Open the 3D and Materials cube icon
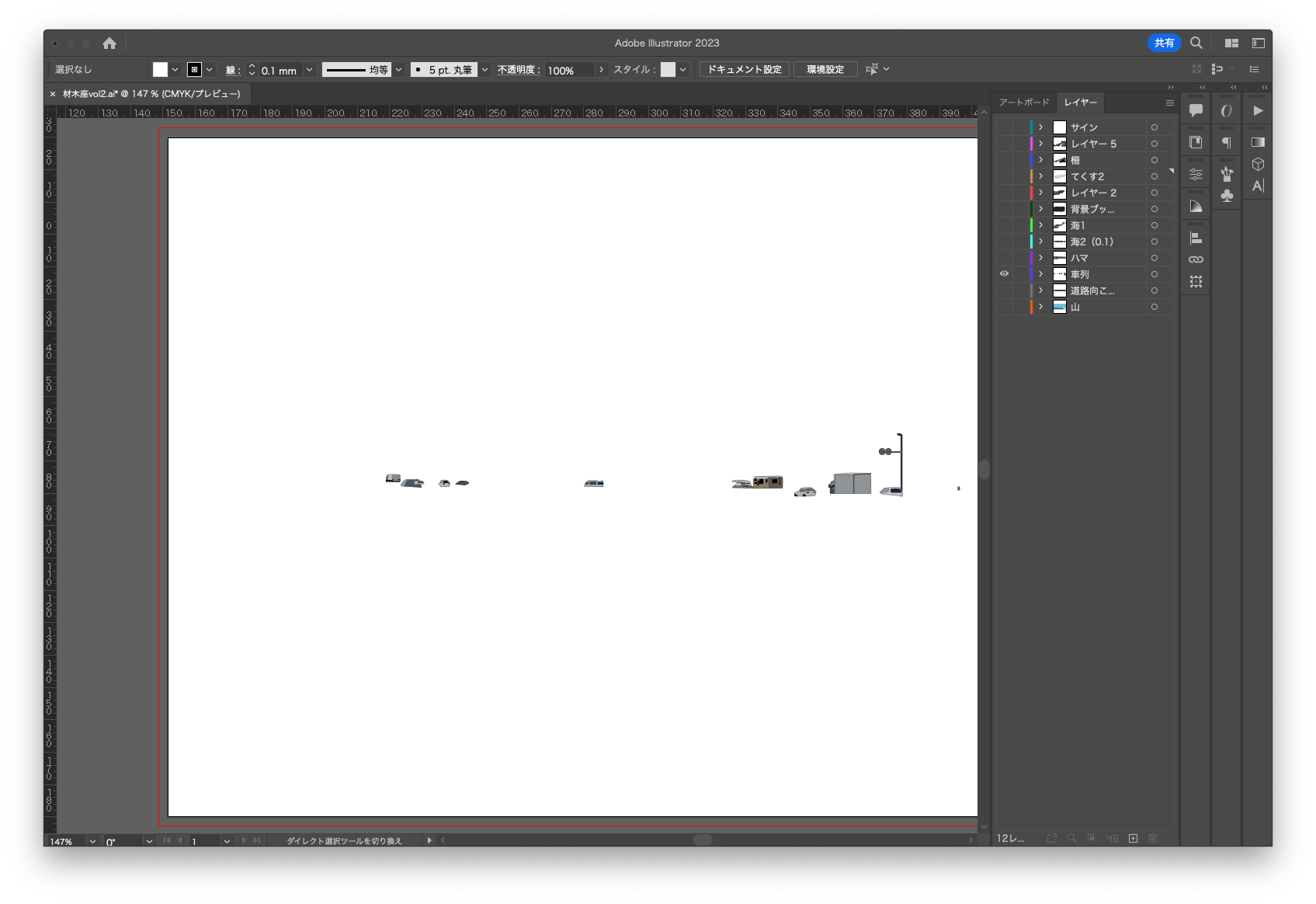1316x904 pixels. pyautogui.click(x=1258, y=164)
